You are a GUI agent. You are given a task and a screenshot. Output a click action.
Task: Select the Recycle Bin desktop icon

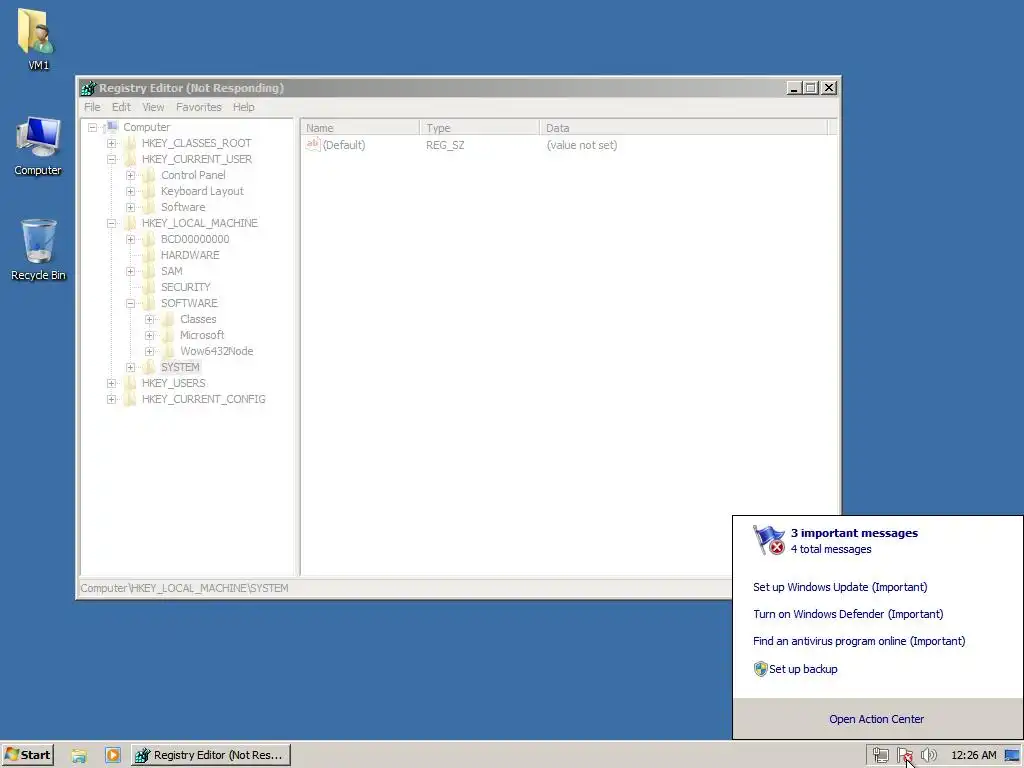[38, 249]
